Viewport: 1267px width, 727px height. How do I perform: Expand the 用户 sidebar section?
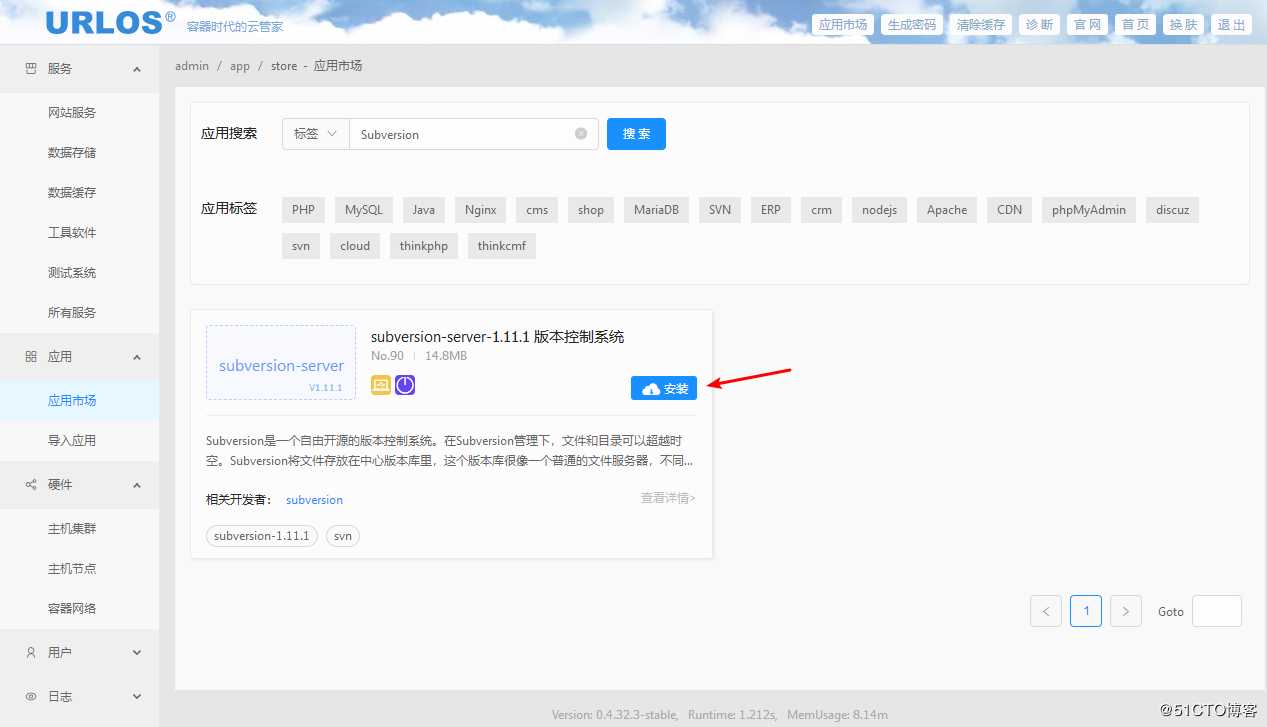point(137,653)
